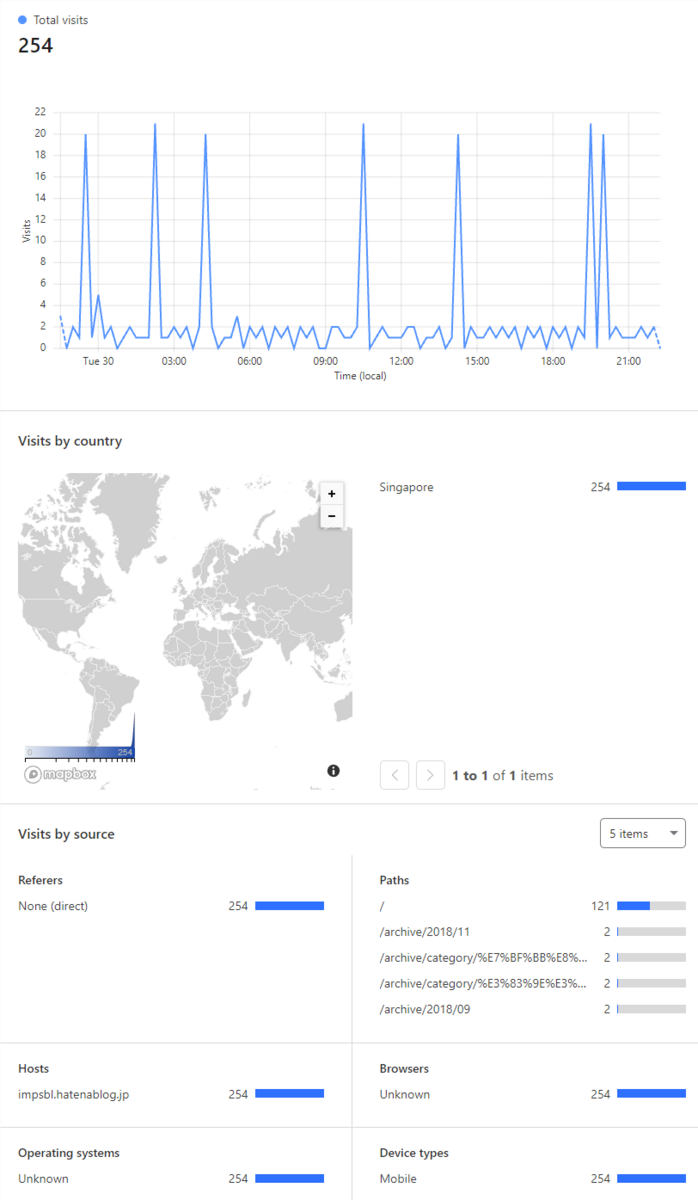The image size is (698, 1200).
Task: Select the /archive/2018/09 path
Action: (532, 1010)
